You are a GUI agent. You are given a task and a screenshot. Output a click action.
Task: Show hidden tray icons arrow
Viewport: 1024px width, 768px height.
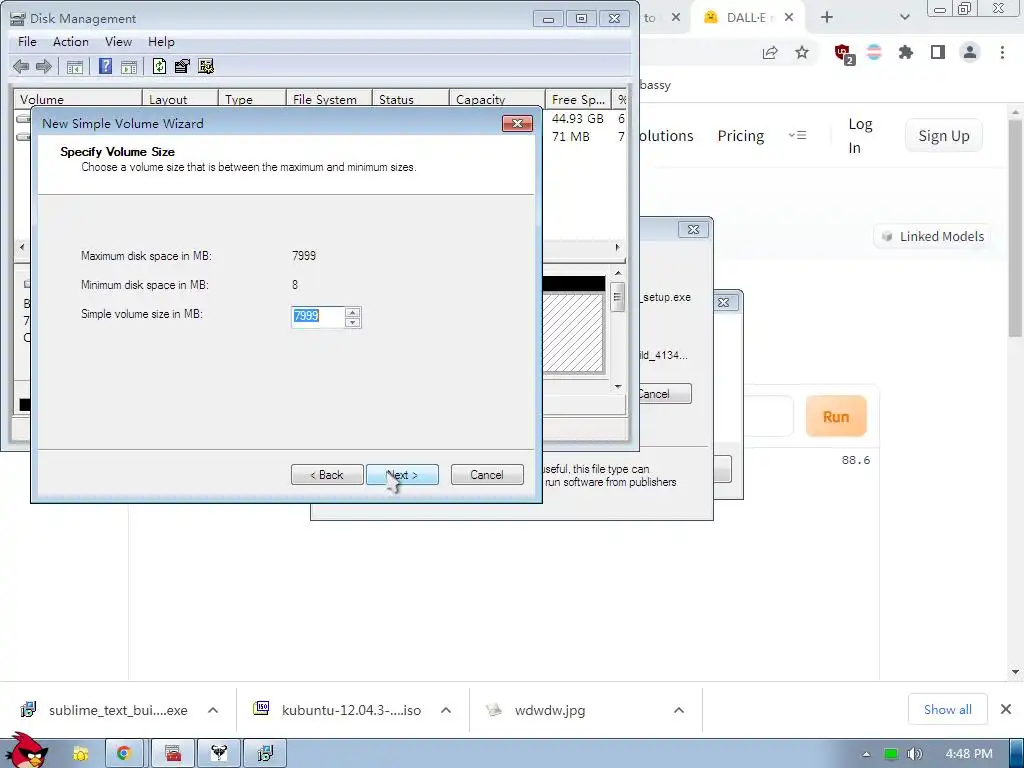click(x=867, y=754)
